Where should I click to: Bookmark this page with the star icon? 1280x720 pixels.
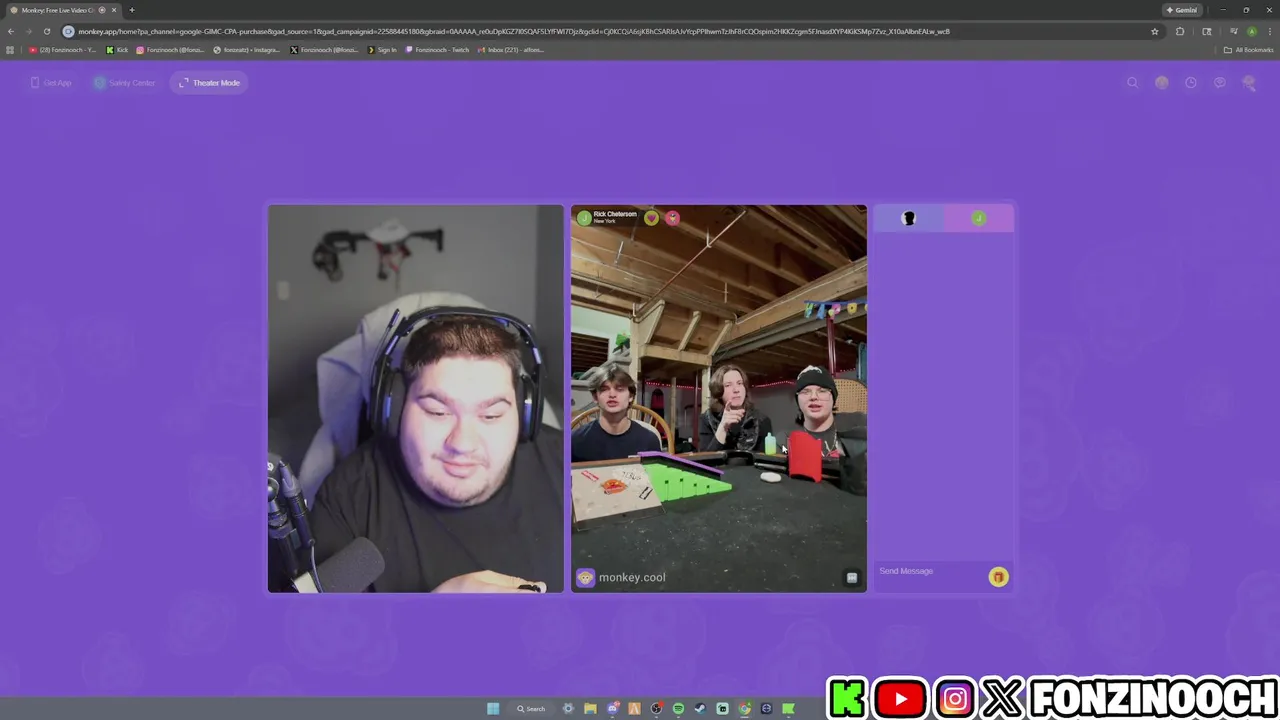pos(1154,31)
